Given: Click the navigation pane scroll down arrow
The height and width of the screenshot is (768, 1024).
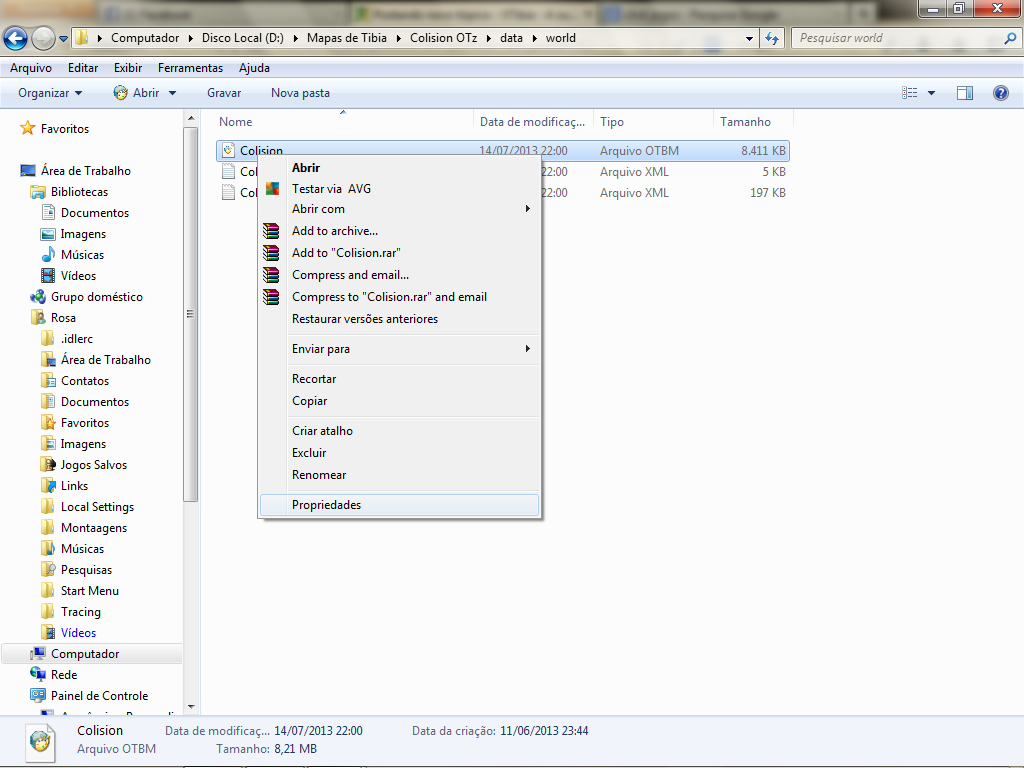Looking at the screenshot, I should click(x=191, y=707).
